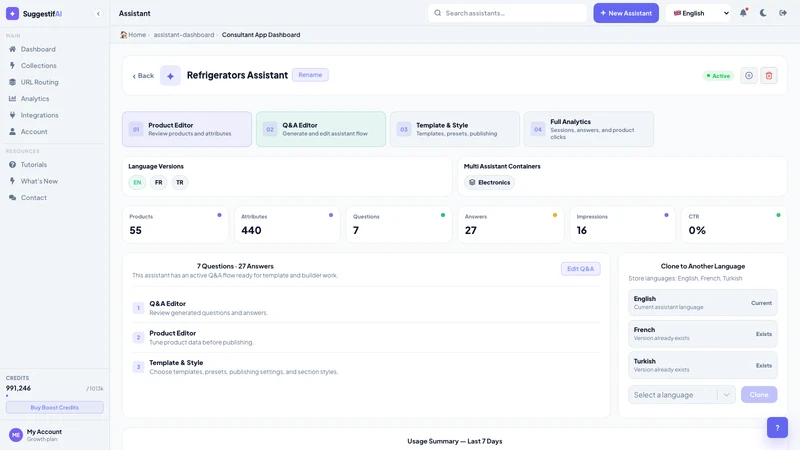The height and width of the screenshot is (450, 800).
Task: Click the Tutorials question-mark icon
Action: 12,164
